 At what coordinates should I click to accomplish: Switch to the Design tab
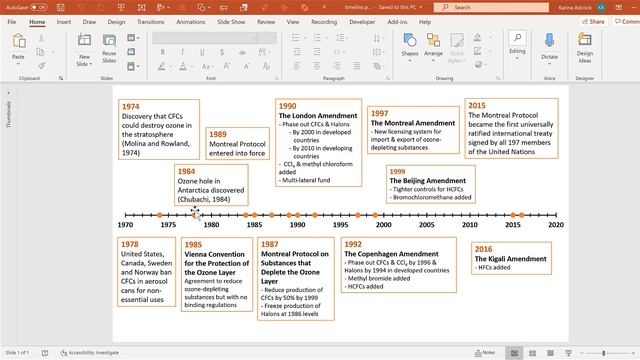(x=116, y=22)
